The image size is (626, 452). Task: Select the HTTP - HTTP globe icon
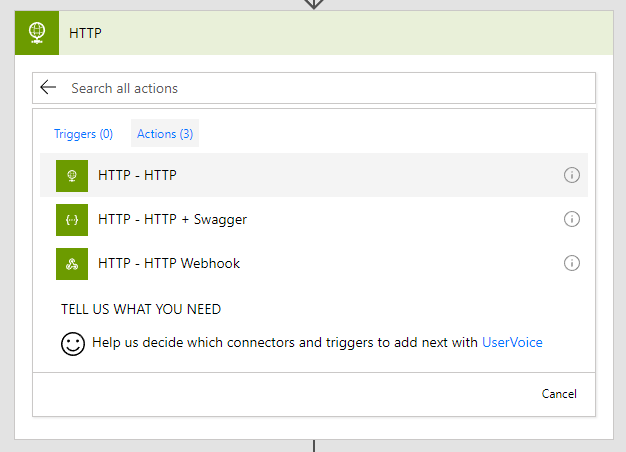(x=72, y=175)
